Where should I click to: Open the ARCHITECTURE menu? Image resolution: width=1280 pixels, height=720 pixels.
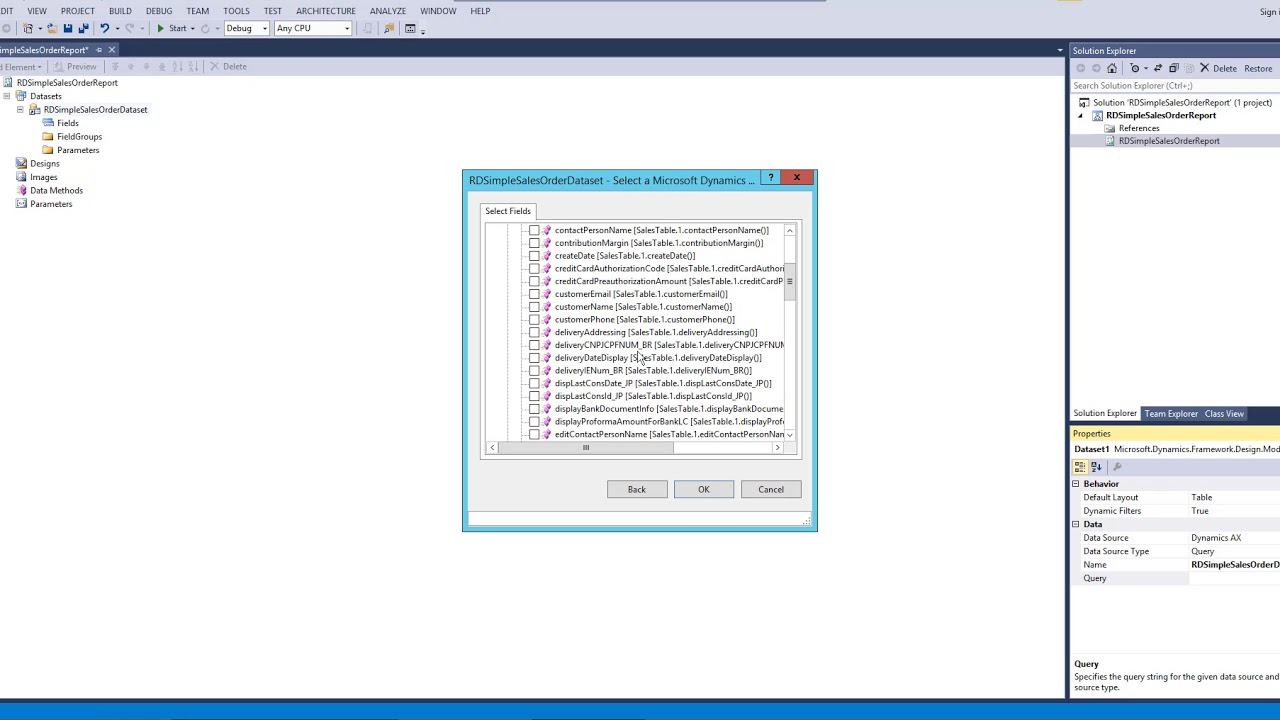click(326, 11)
